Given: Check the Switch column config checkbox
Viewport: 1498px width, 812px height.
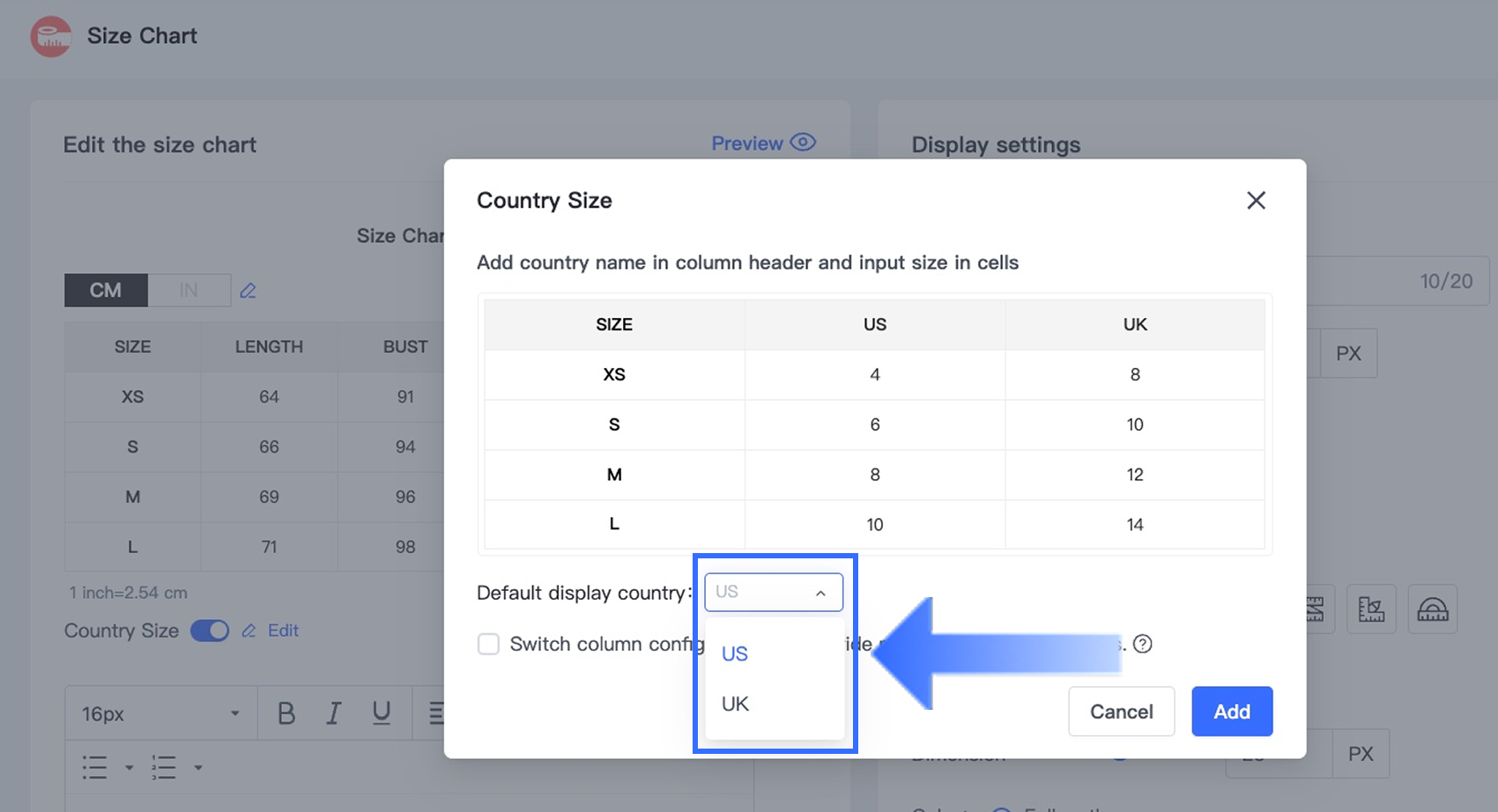Looking at the screenshot, I should [x=488, y=644].
